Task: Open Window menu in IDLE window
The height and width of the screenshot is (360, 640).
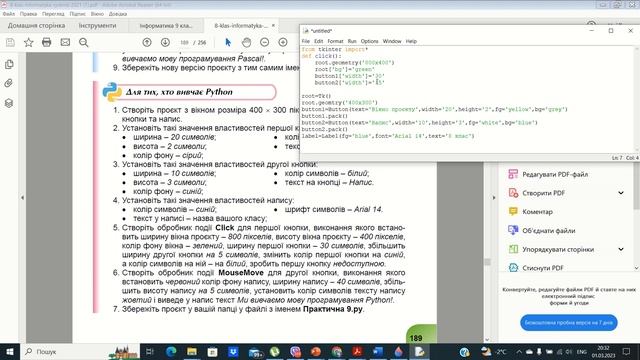Action: pyautogui.click(x=392, y=41)
